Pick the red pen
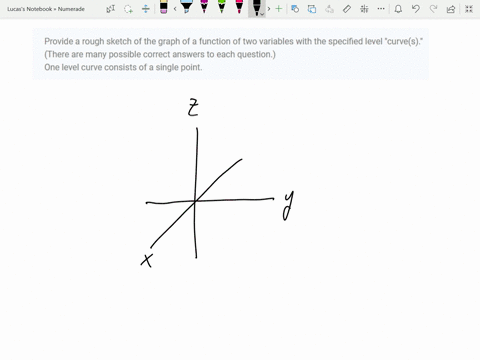The height and width of the screenshot is (360, 480). (x=239, y=7)
